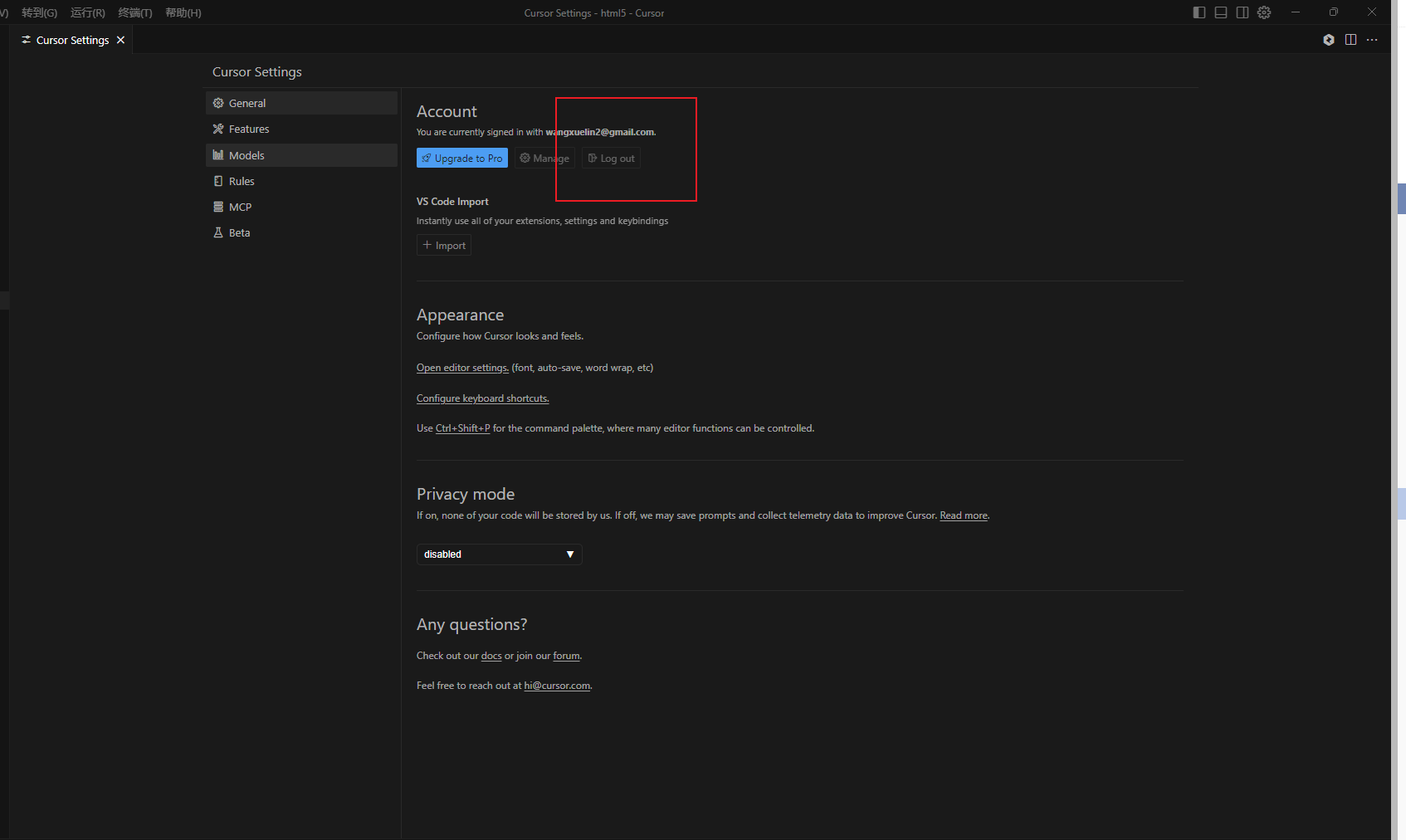Select Models in settings sidebar
The image size is (1406, 840).
[301, 155]
